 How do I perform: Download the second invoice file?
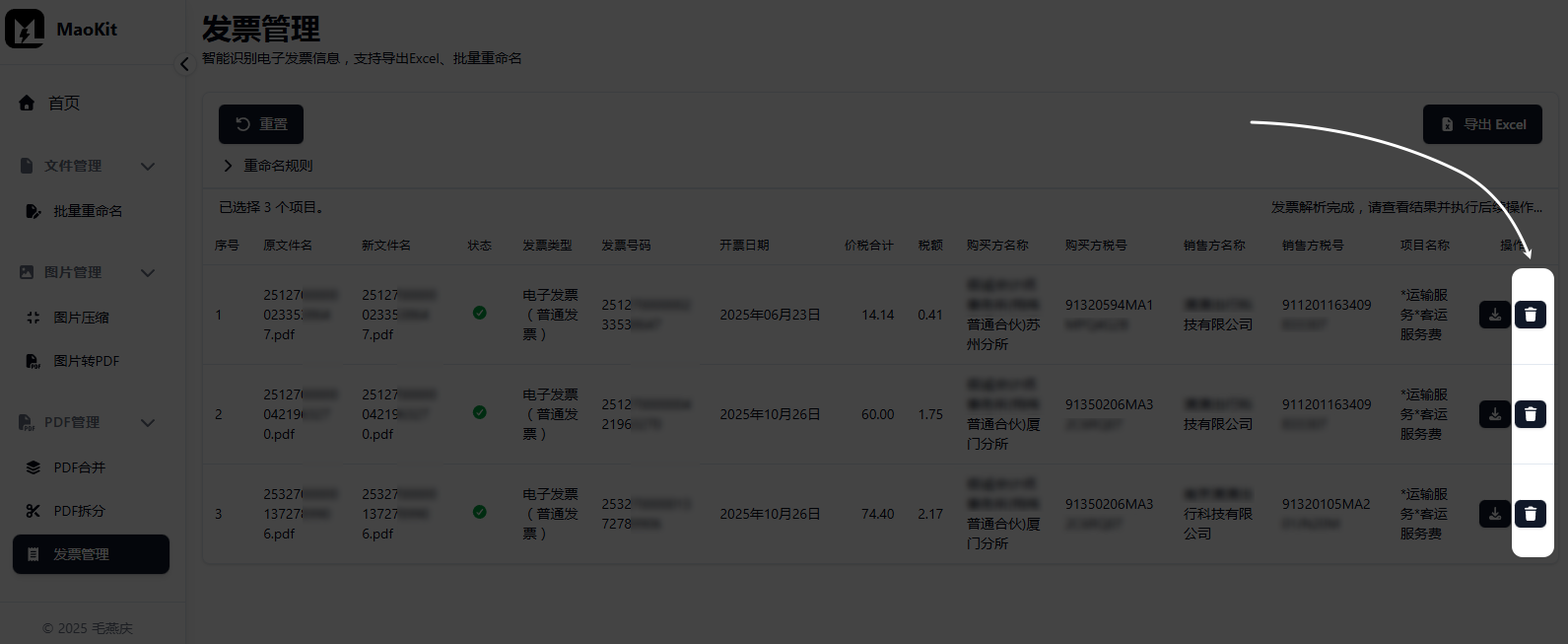click(x=1494, y=414)
